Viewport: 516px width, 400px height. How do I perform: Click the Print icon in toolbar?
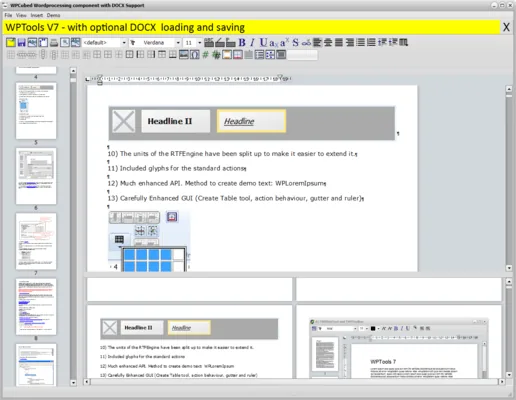pos(54,43)
